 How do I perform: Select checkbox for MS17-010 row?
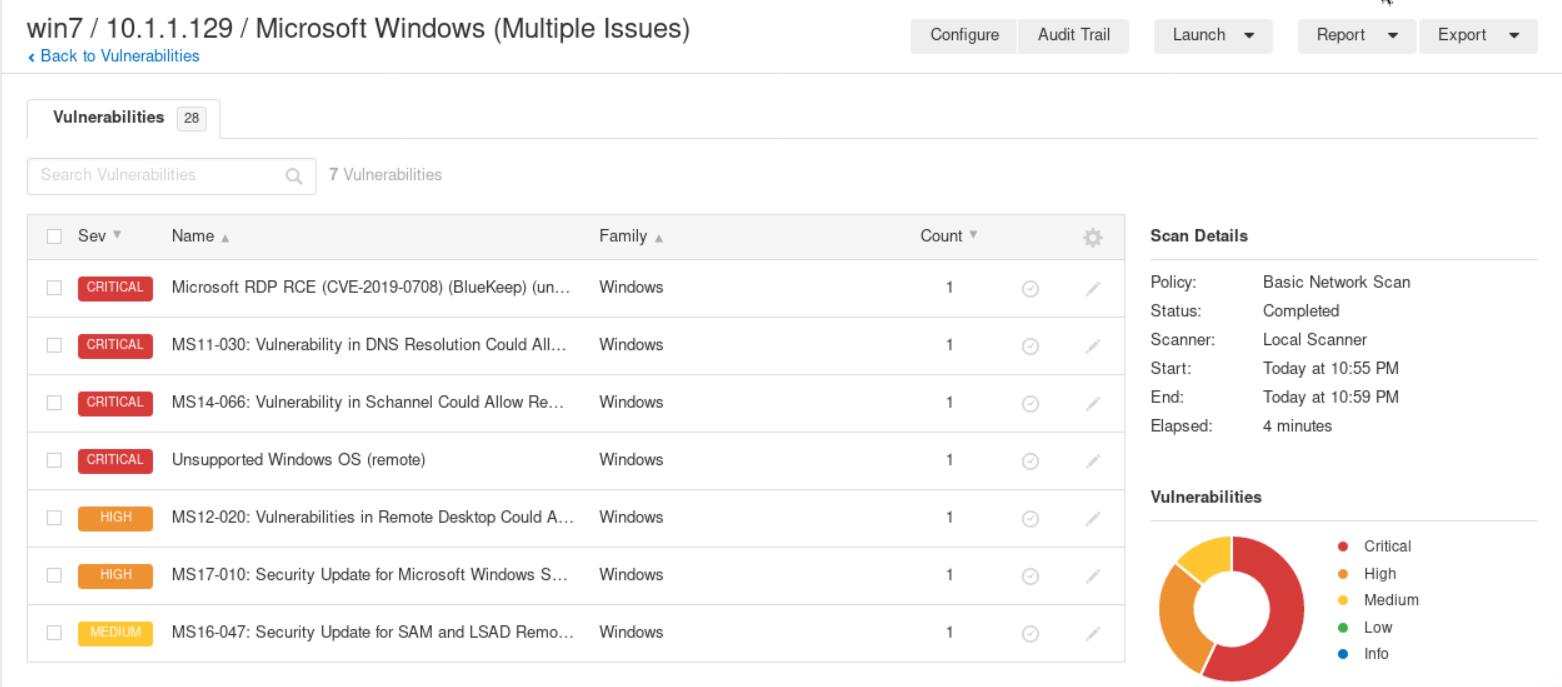pyautogui.click(x=54, y=575)
